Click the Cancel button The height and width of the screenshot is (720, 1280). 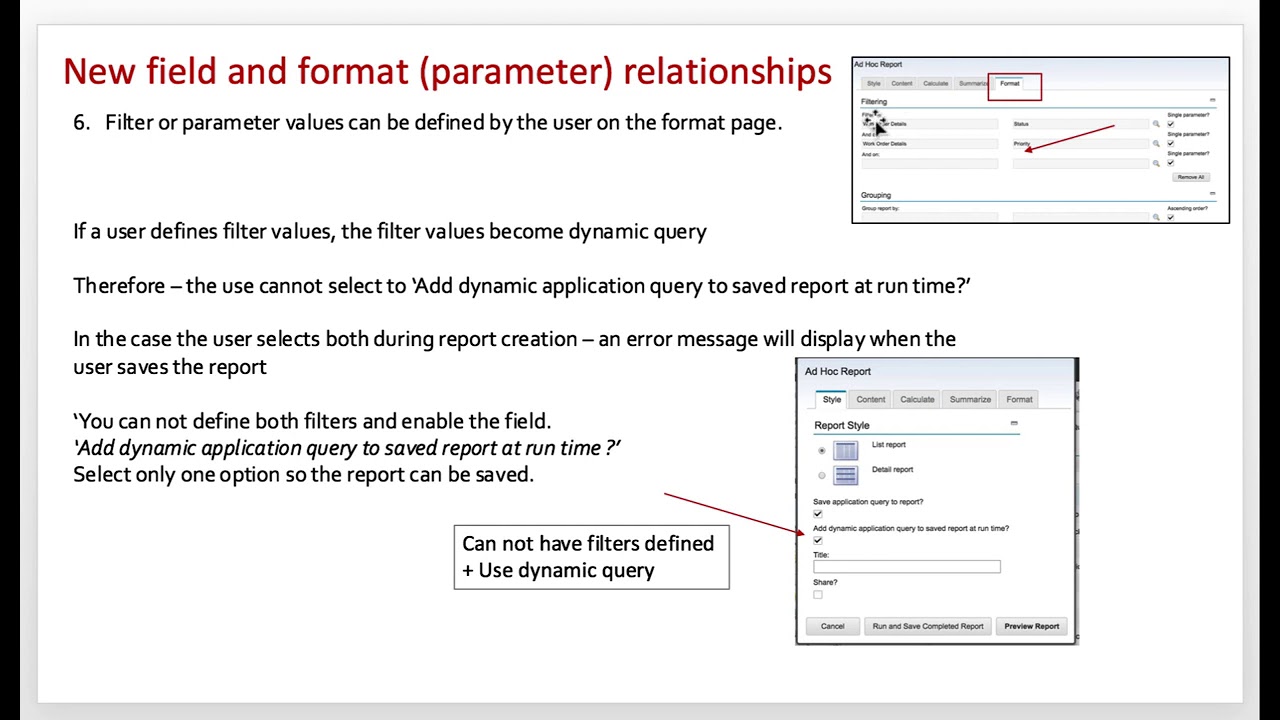click(833, 626)
